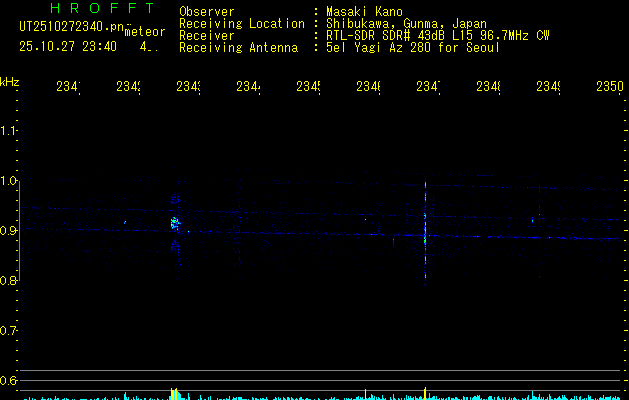The width and height of the screenshot is (629, 400).
Task: Click the 5el Yagi antenna description
Action: tap(412, 47)
